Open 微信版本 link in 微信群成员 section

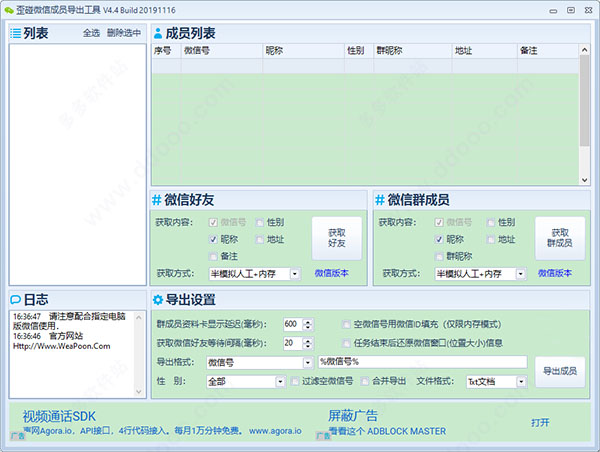[x=554, y=273]
